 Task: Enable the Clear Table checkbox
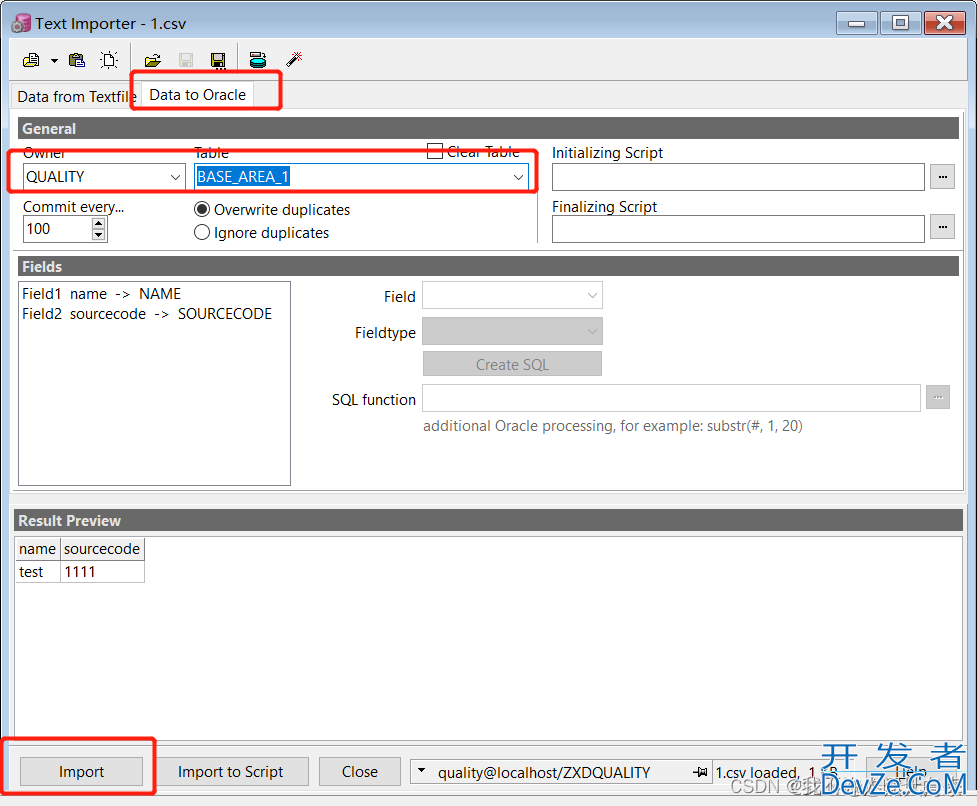tap(435, 151)
